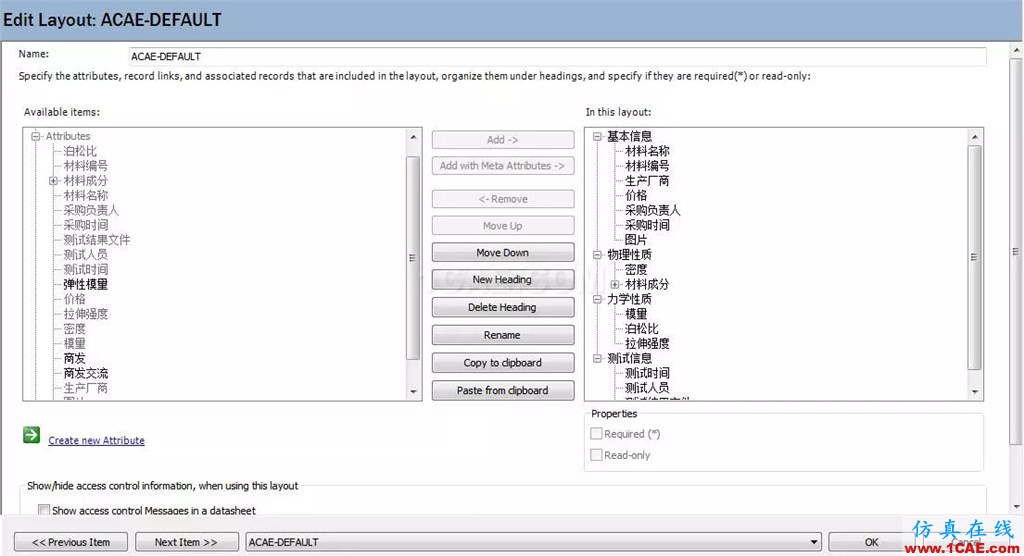Image resolution: width=1024 pixels, height=556 pixels.
Task: Collapse the 力学性质 heading
Action: 597,299
